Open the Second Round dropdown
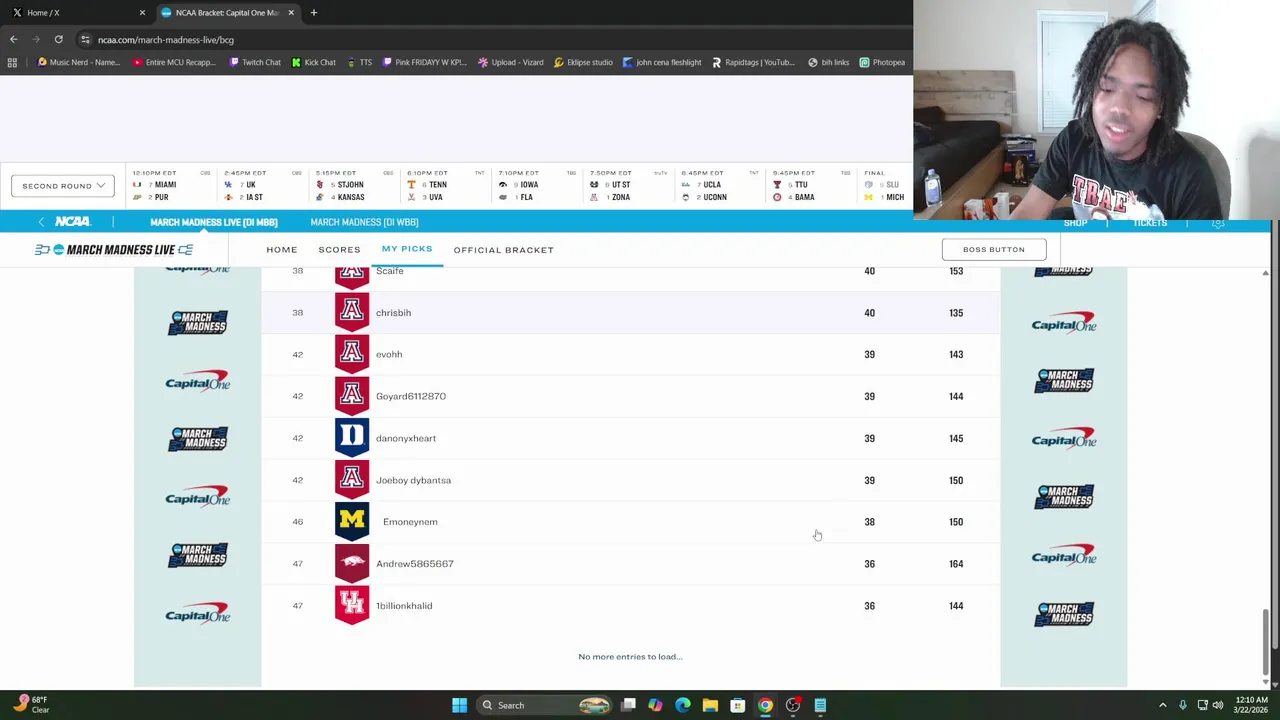Image resolution: width=1280 pixels, height=720 pixels. coord(62,186)
